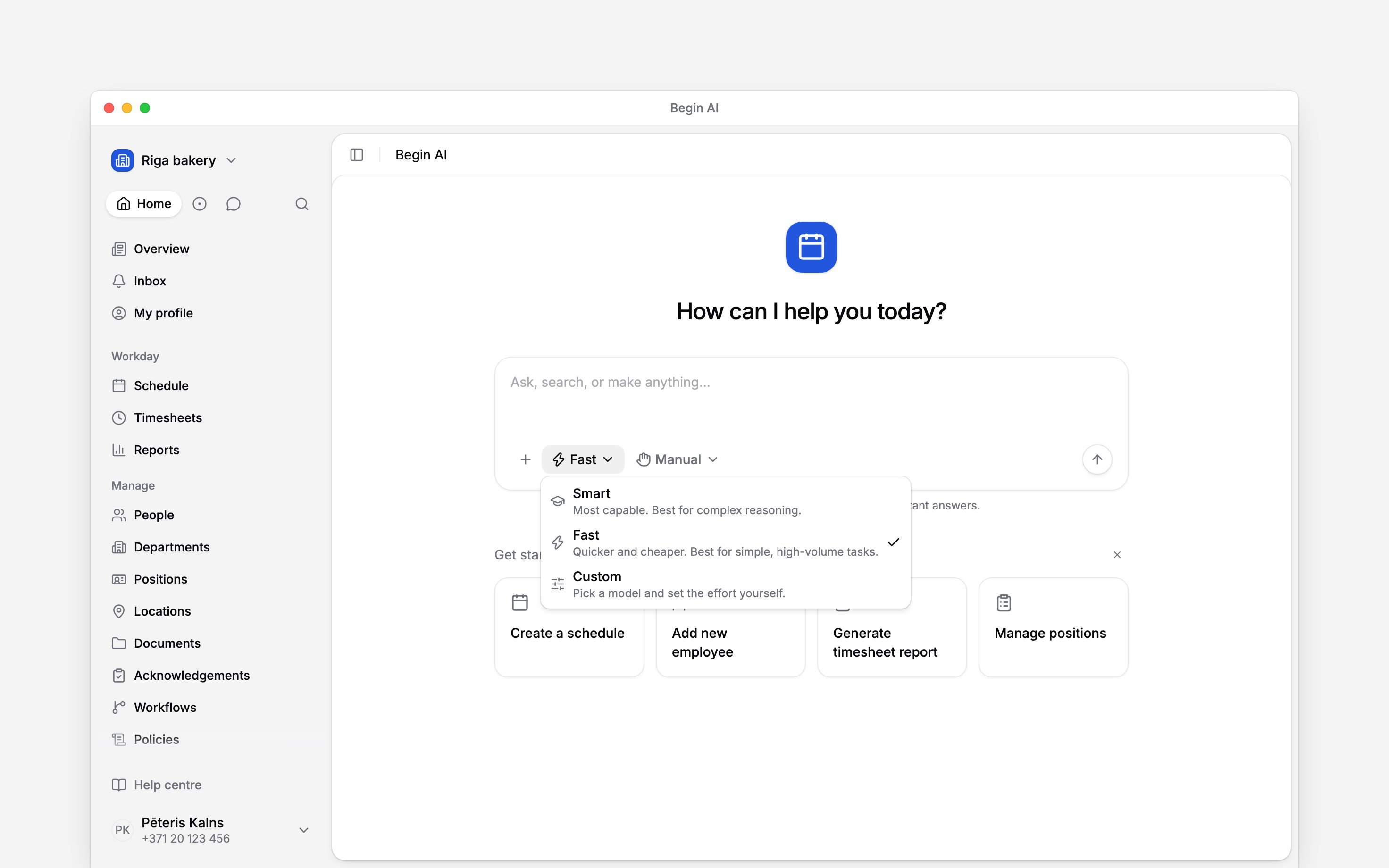Click the Smart graduation cap icon
Image resolution: width=1389 pixels, height=868 pixels.
(557, 501)
